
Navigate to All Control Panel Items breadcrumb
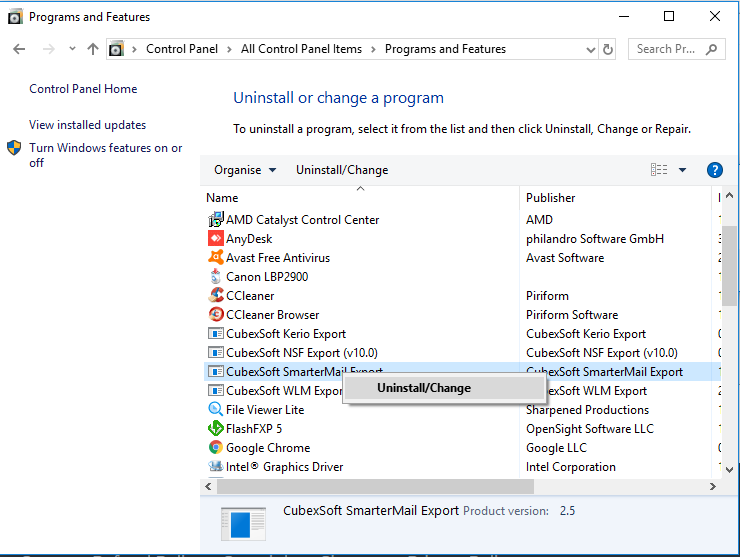(x=301, y=49)
